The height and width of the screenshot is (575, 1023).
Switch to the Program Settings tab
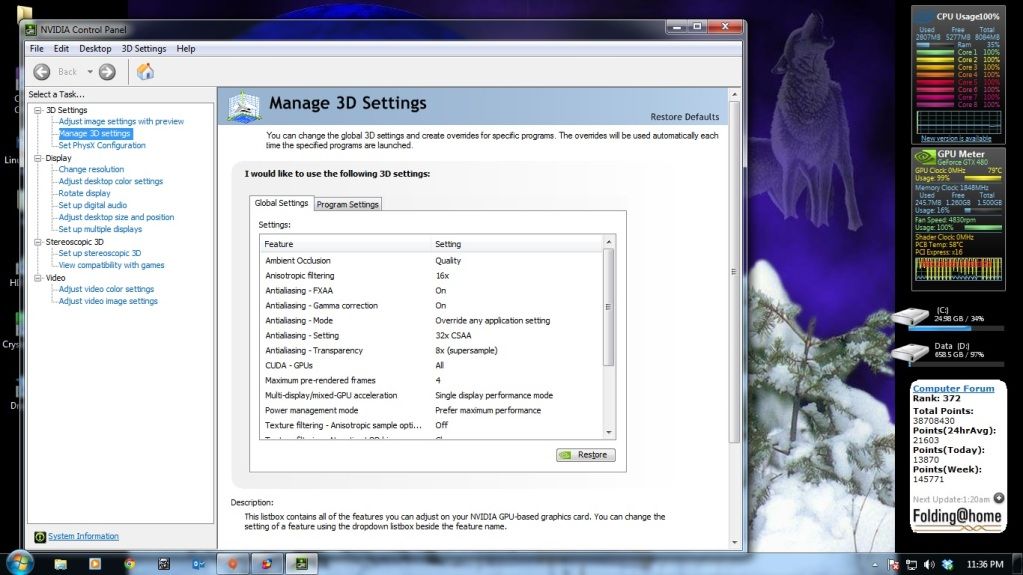coord(348,204)
